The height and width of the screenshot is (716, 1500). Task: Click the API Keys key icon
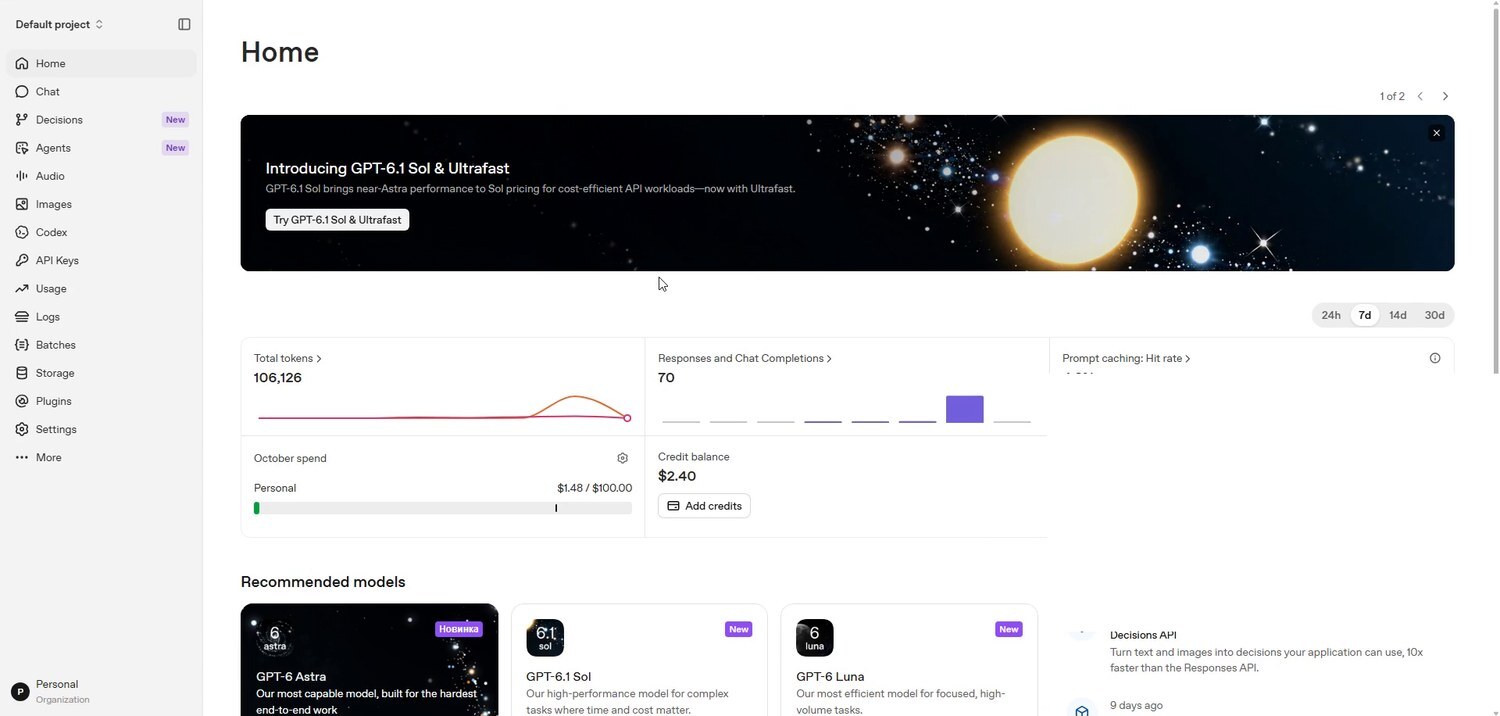(22, 260)
